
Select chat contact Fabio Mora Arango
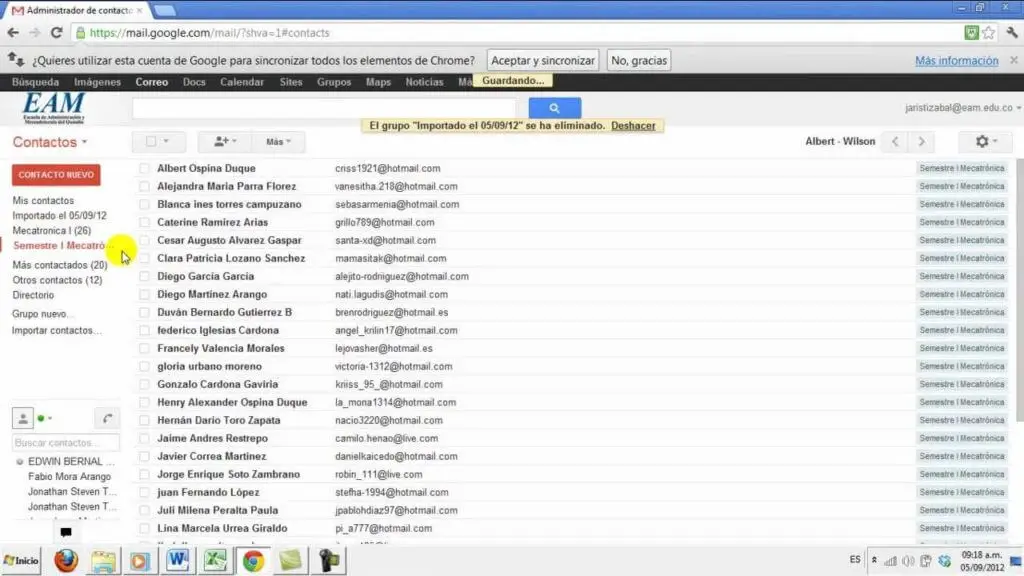[x=69, y=477]
